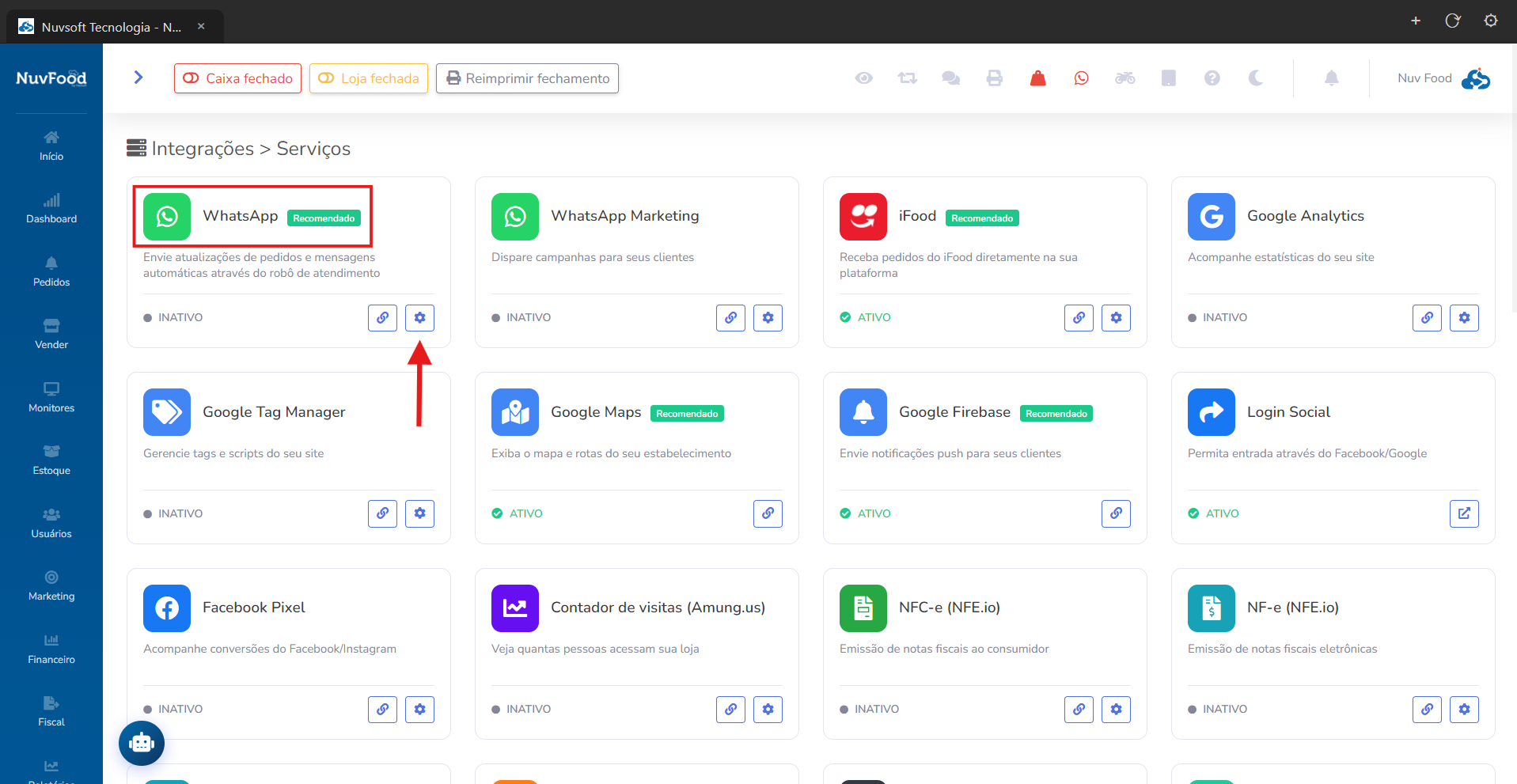Image resolution: width=1517 pixels, height=784 pixels.
Task: Click the eye icon in top toolbar
Action: tap(864, 78)
